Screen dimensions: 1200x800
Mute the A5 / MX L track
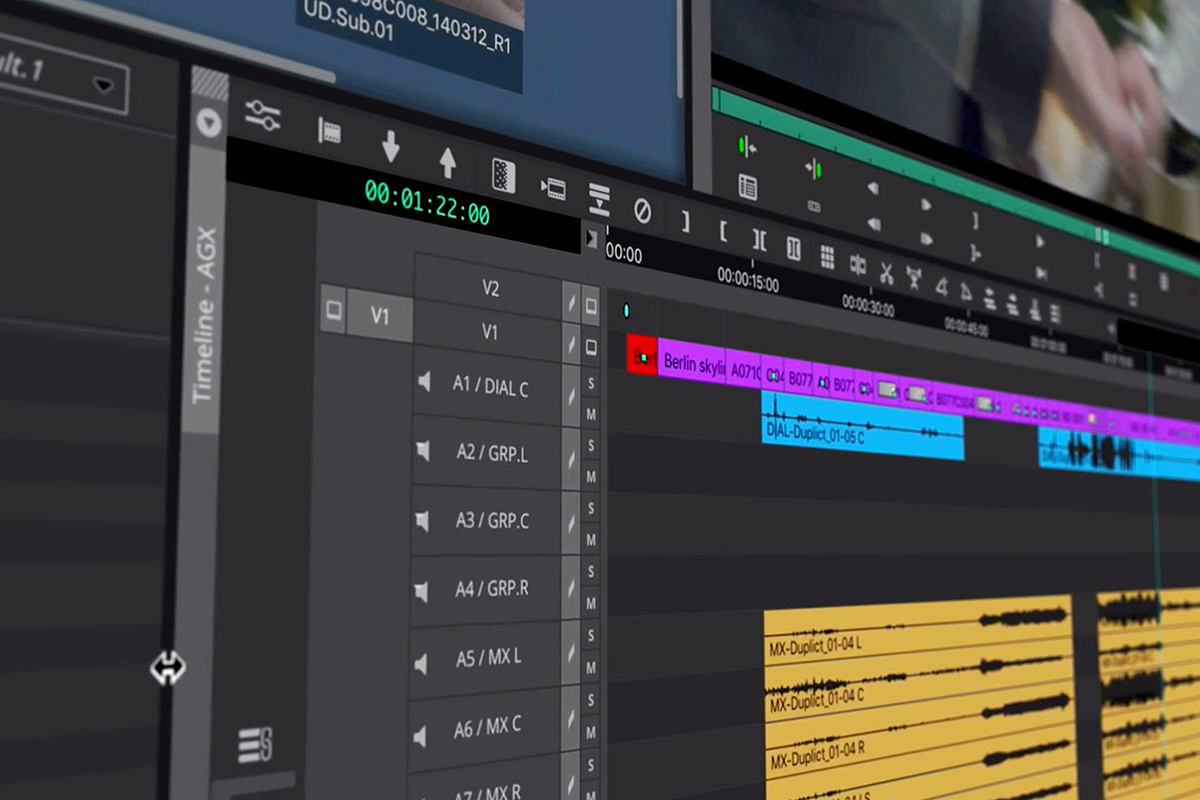tap(591, 666)
